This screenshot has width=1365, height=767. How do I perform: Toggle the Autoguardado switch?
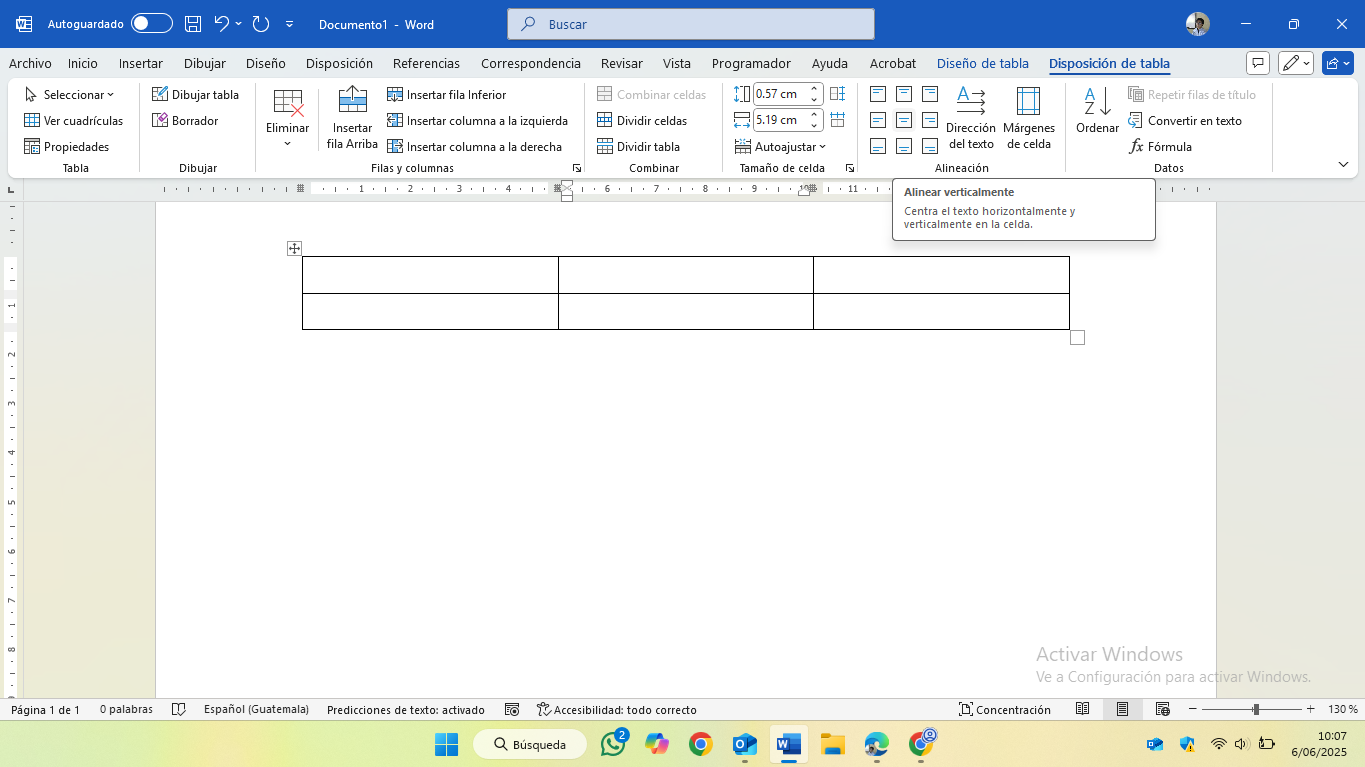point(151,24)
